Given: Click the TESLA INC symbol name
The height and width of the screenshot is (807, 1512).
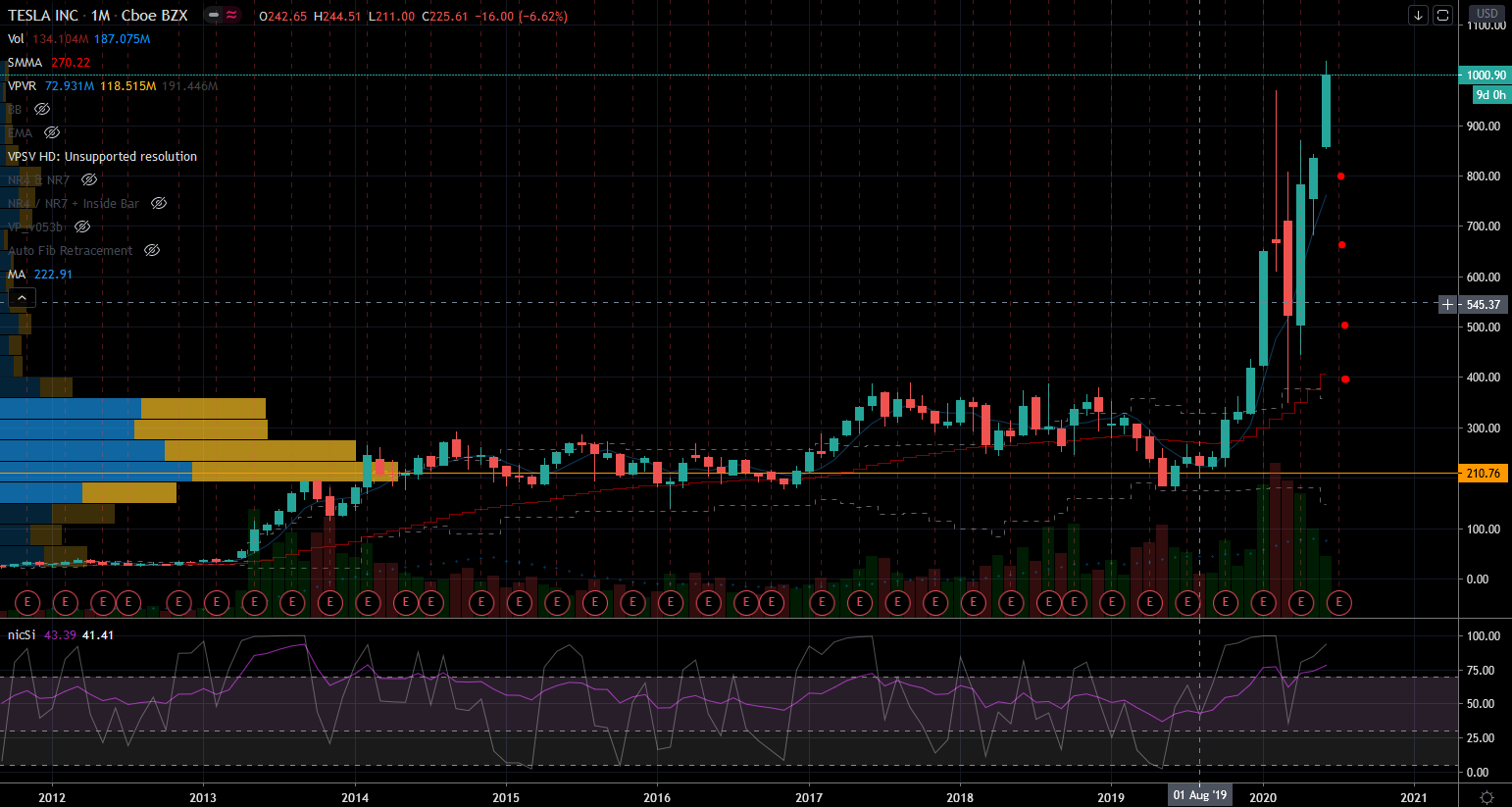Looking at the screenshot, I should coord(43,16).
